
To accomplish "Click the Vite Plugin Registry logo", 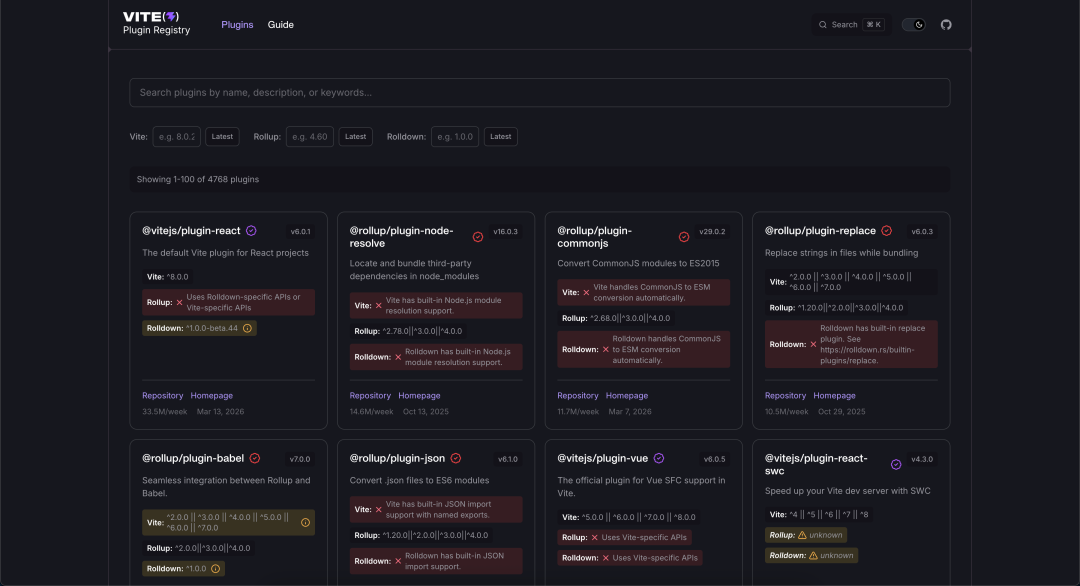I will pos(156,23).
